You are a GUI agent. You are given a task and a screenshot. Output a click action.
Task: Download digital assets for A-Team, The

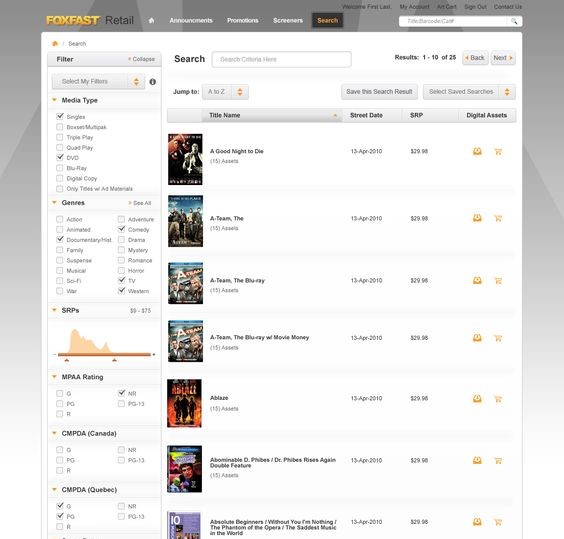click(477, 218)
